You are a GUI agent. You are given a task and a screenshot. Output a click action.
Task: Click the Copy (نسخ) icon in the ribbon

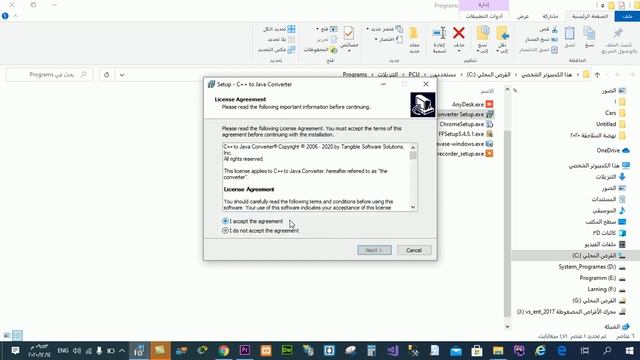pyautogui.click(x=589, y=33)
